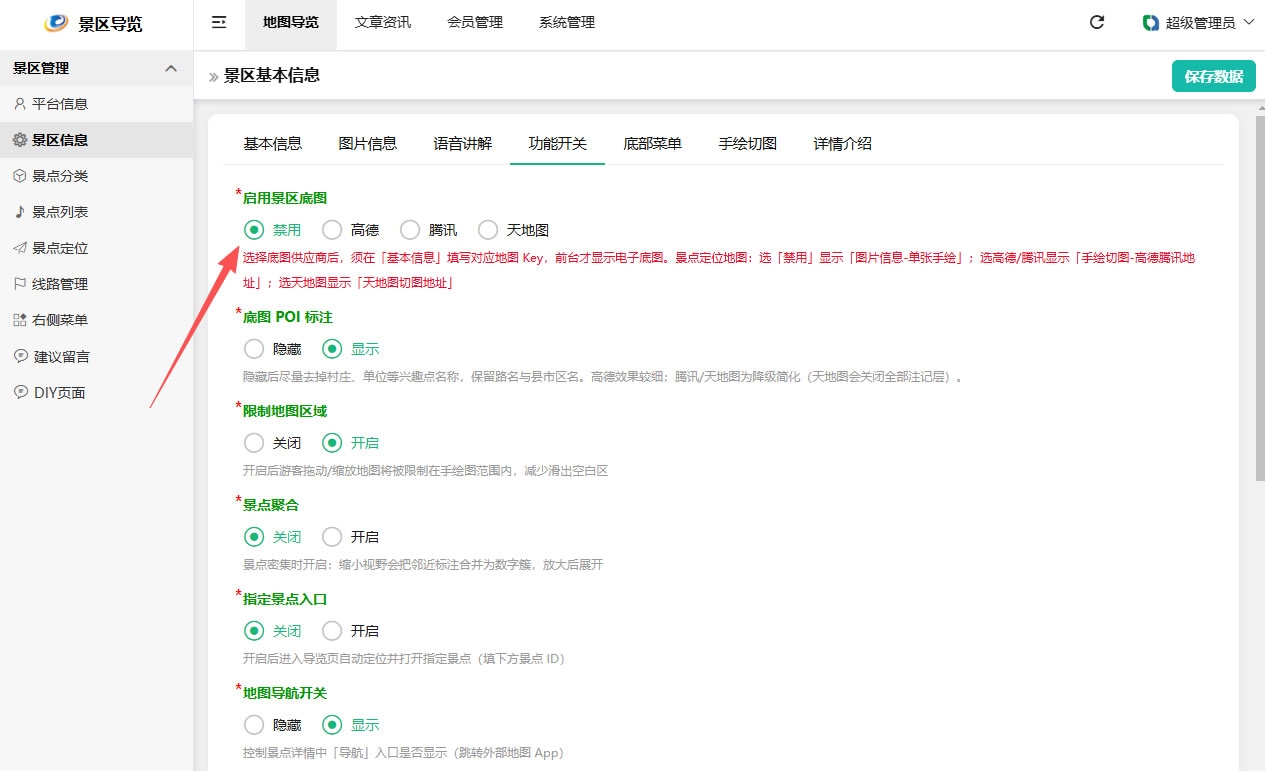Set 指定景点入口 to 开启

pos(332,631)
